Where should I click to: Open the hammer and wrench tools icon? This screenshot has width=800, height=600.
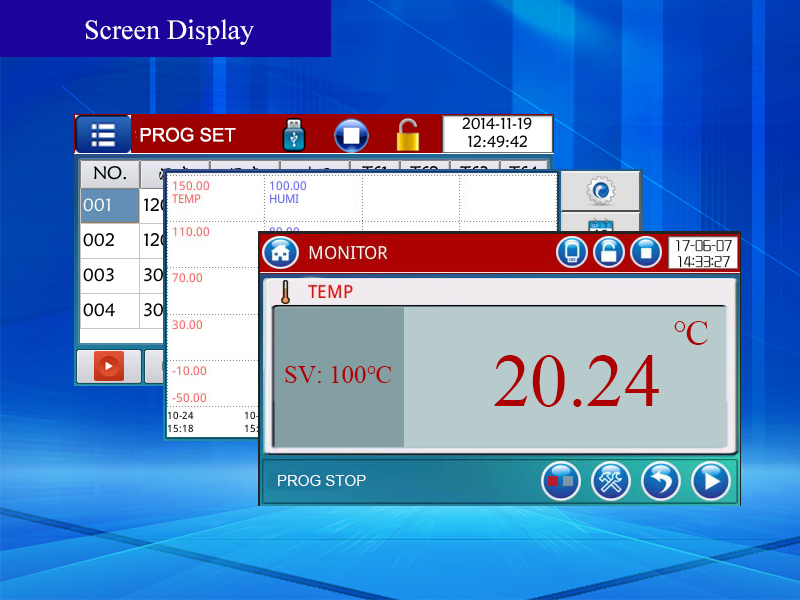coord(610,481)
